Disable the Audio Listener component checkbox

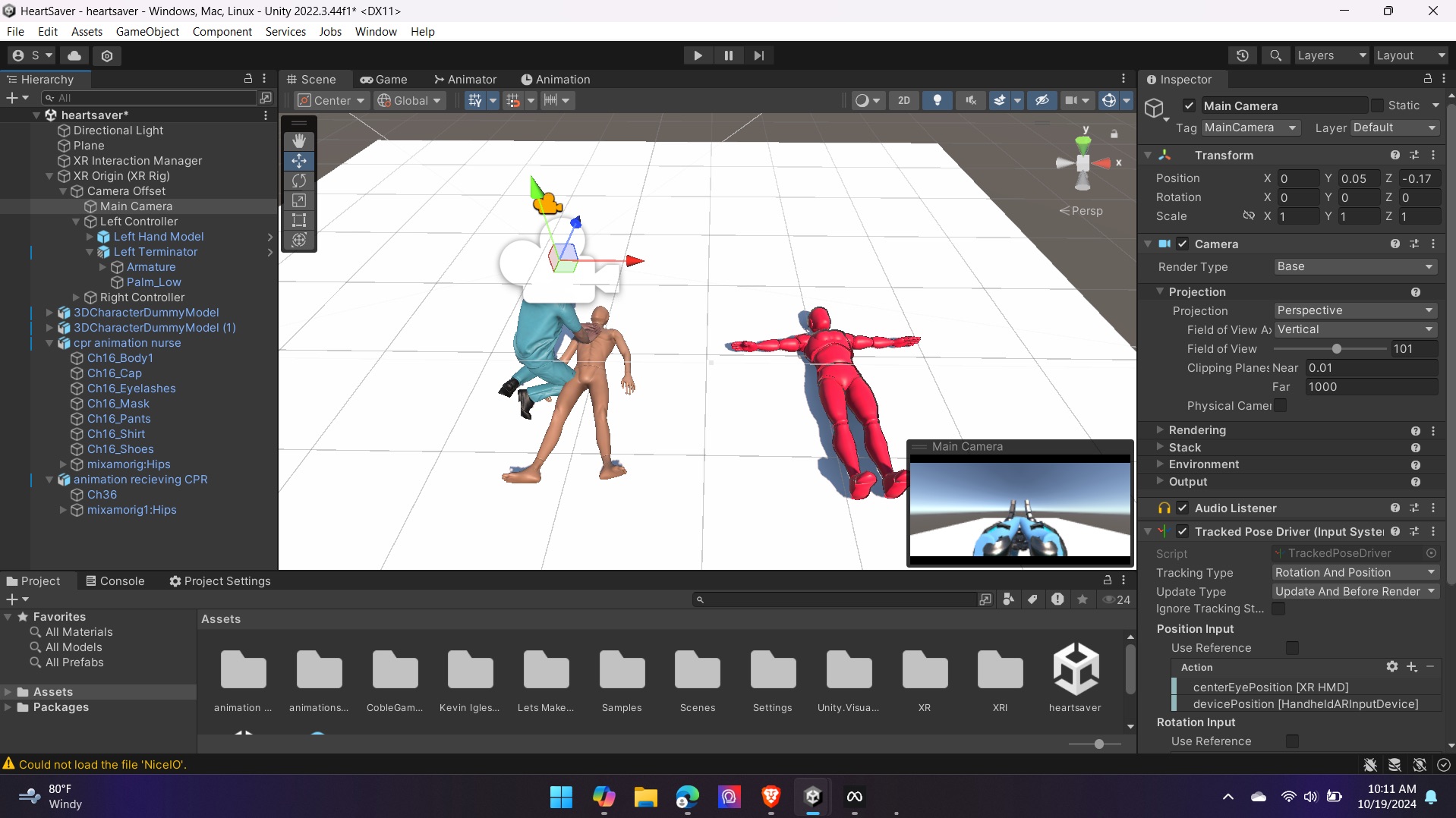1182,508
